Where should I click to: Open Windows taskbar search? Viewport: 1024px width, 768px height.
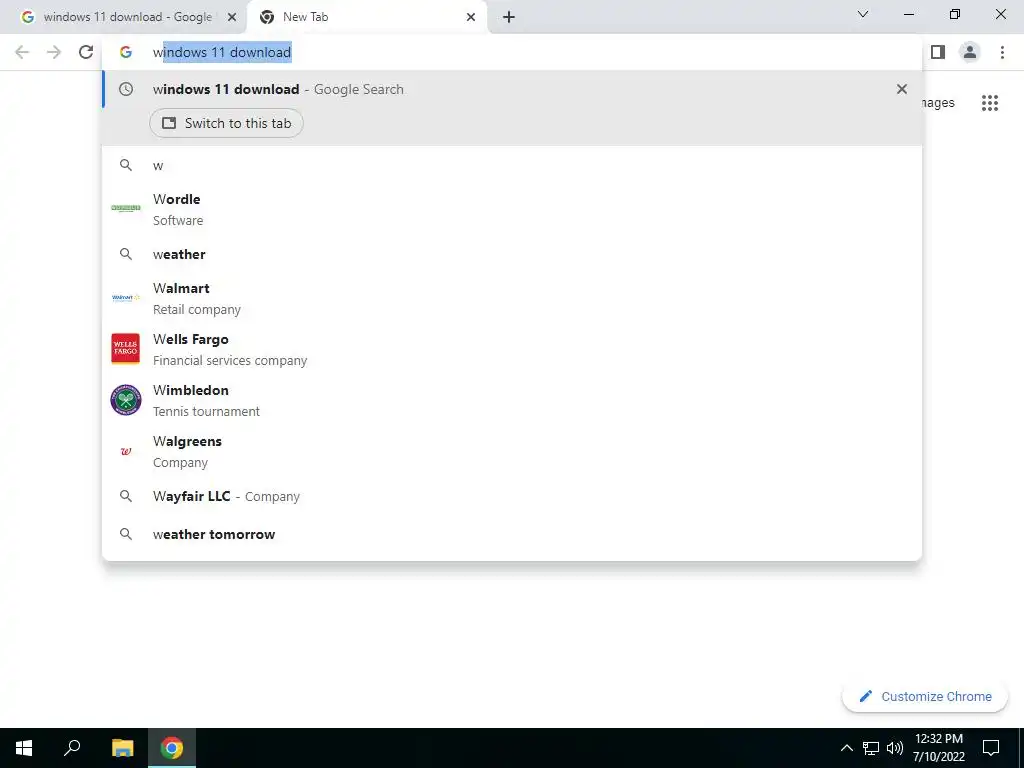(x=72, y=748)
